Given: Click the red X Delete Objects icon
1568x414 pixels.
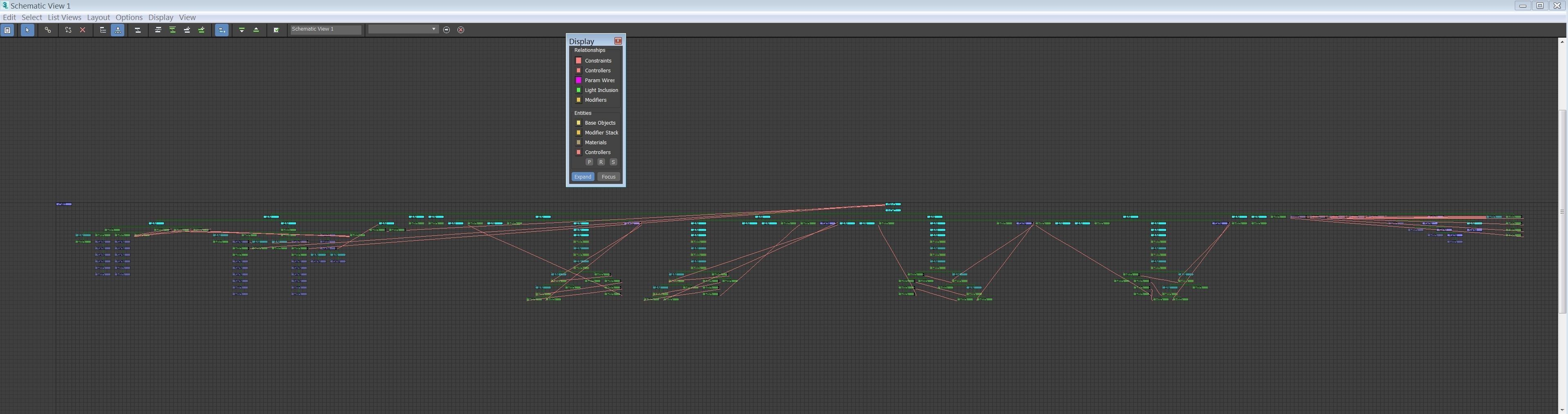Looking at the screenshot, I should [83, 30].
